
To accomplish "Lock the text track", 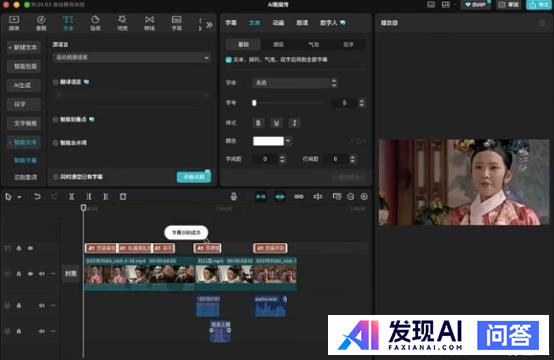I will coord(19,248).
